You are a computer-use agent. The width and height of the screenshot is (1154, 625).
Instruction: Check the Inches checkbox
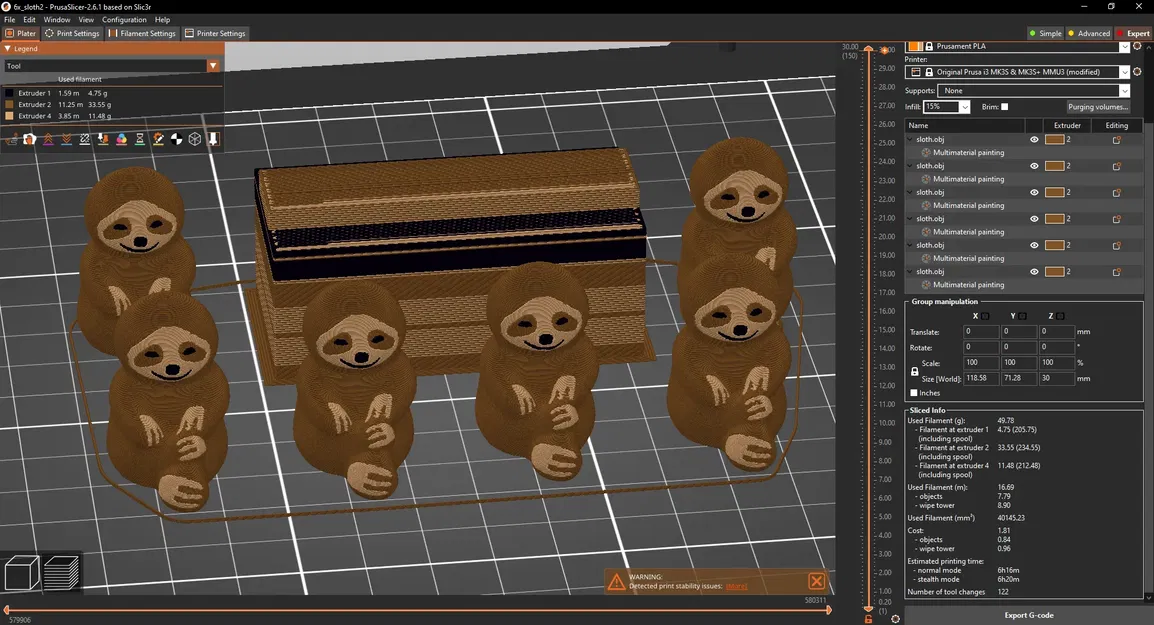[x=914, y=393]
